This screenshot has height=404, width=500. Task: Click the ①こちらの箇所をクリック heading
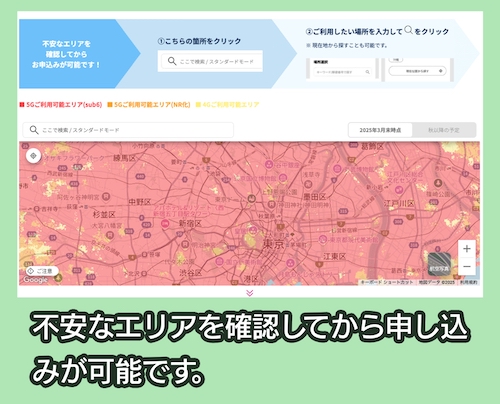point(199,41)
